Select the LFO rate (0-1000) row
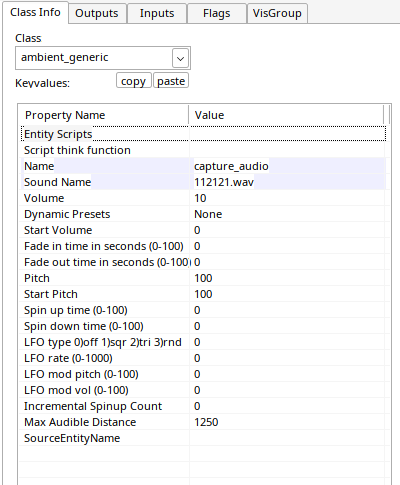 point(203,358)
